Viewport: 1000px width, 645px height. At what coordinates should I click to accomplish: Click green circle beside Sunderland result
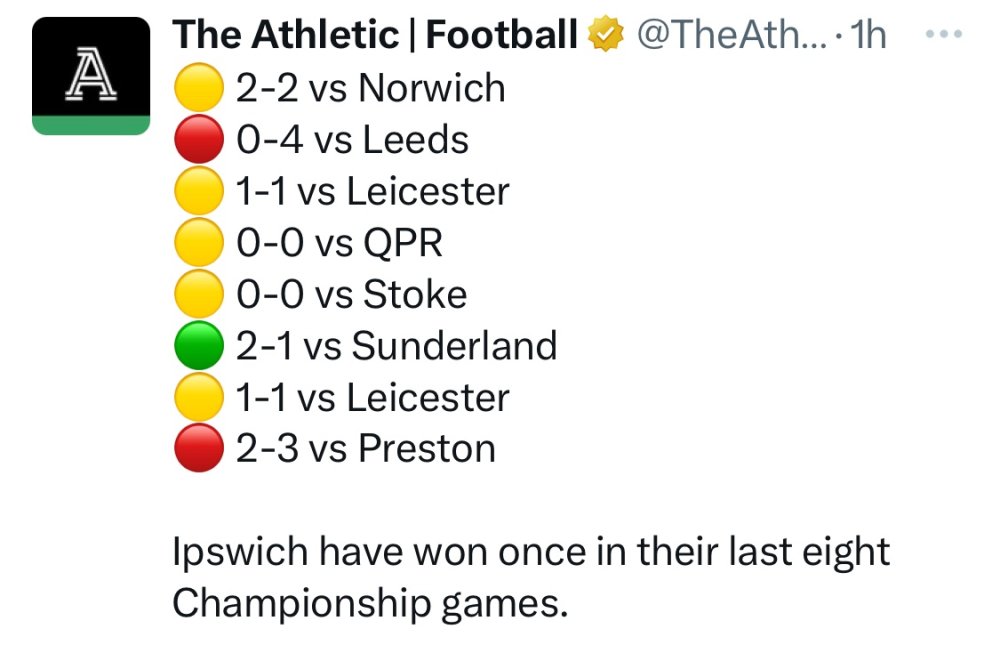click(198, 346)
